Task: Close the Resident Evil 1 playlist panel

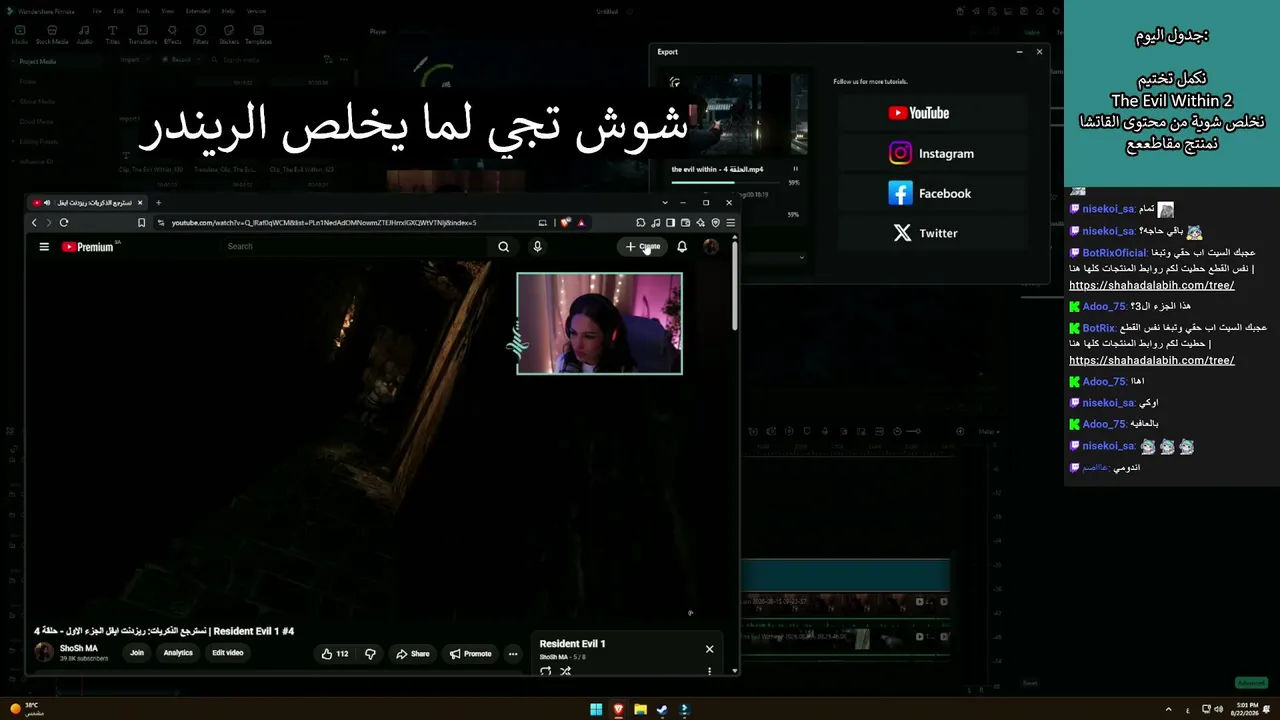Action: [710, 649]
